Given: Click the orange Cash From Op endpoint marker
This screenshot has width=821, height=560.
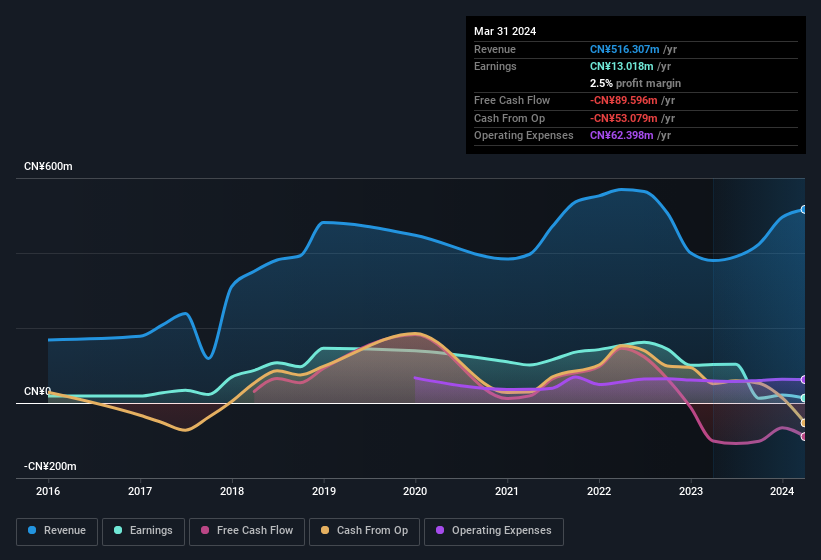Looking at the screenshot, I should click(x=804, y=423).
